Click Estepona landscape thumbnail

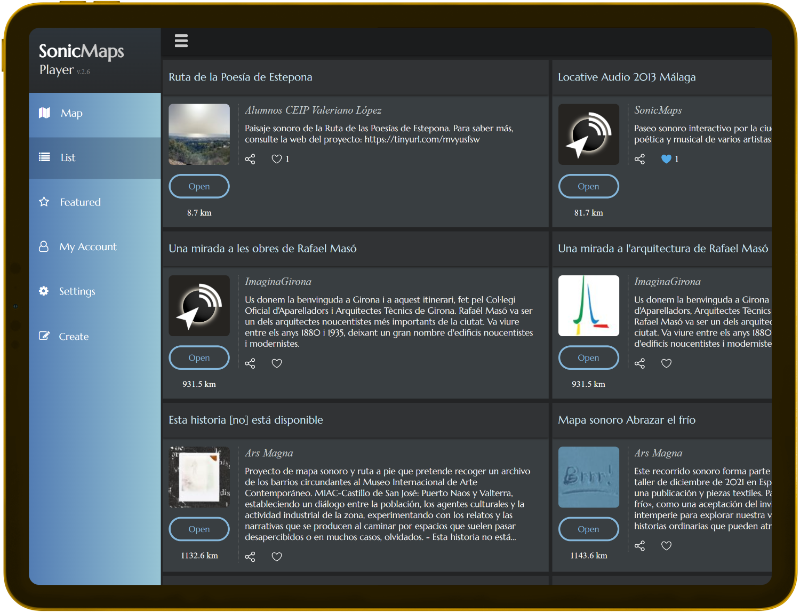click(199, 134)
